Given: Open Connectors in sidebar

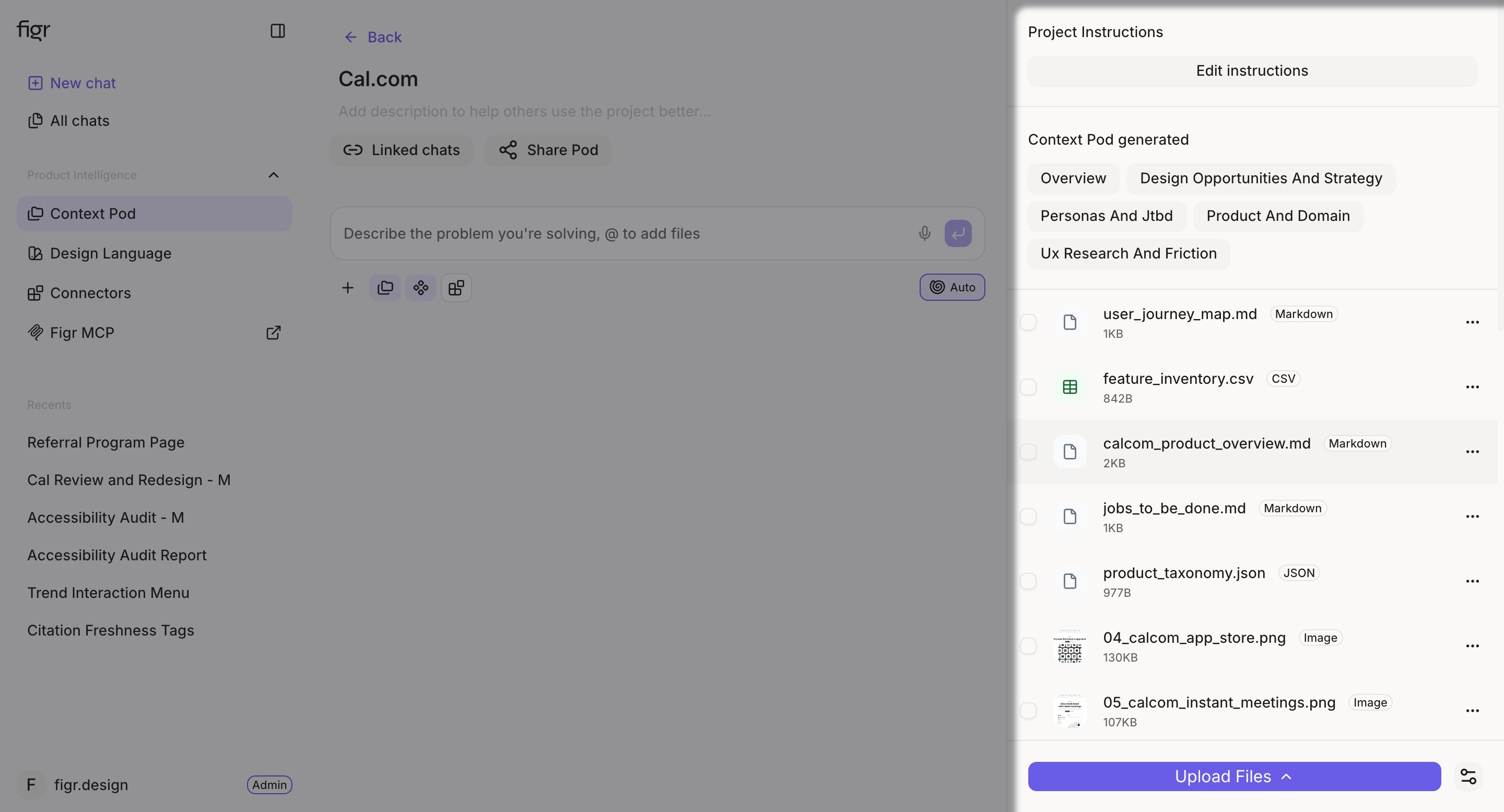Looking at the screenshot, I should pyautogui.click(x=155, y=293).
